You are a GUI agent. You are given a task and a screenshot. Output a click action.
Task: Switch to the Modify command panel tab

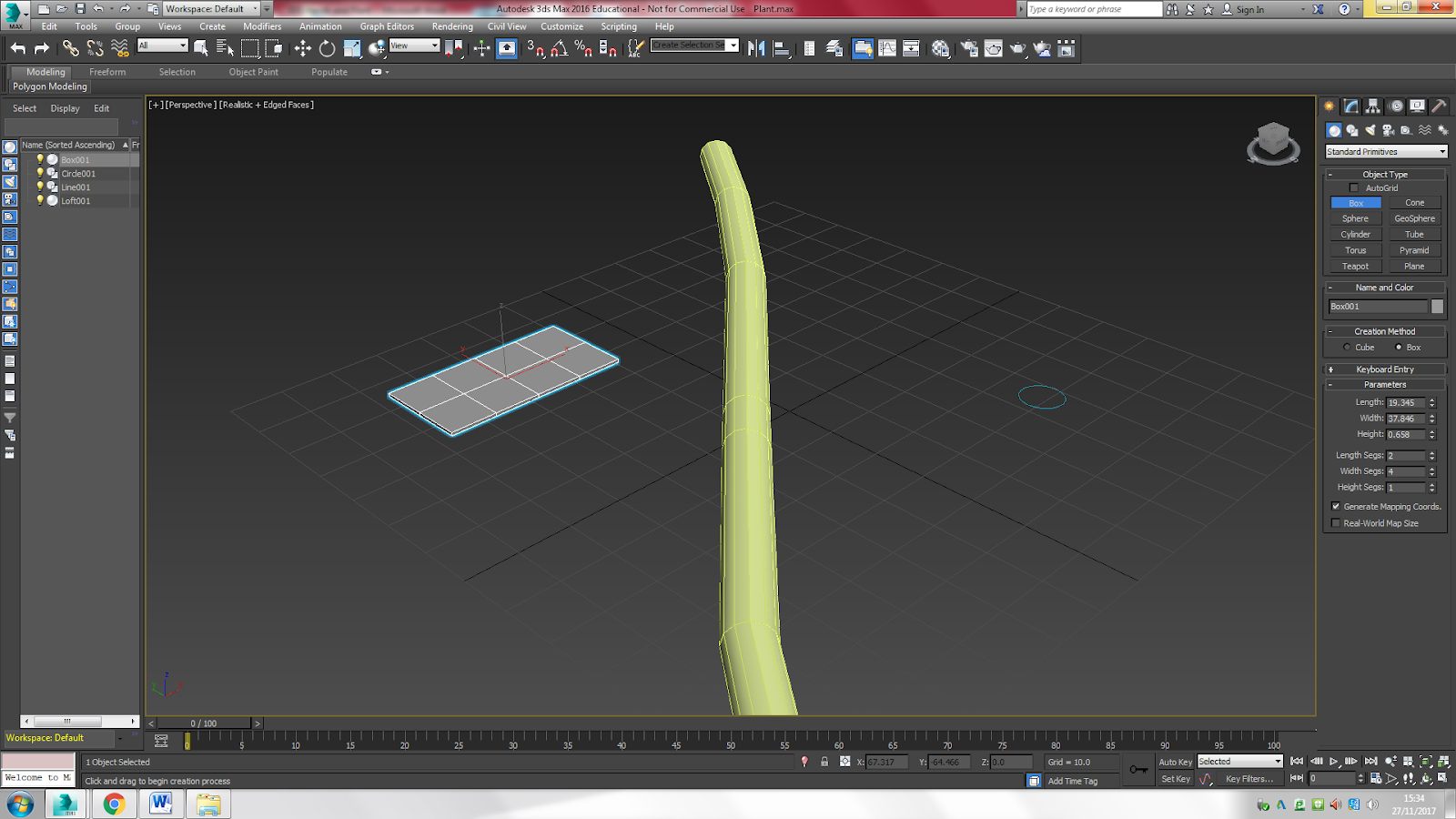pyautogui.click(x=1351, y=106)
